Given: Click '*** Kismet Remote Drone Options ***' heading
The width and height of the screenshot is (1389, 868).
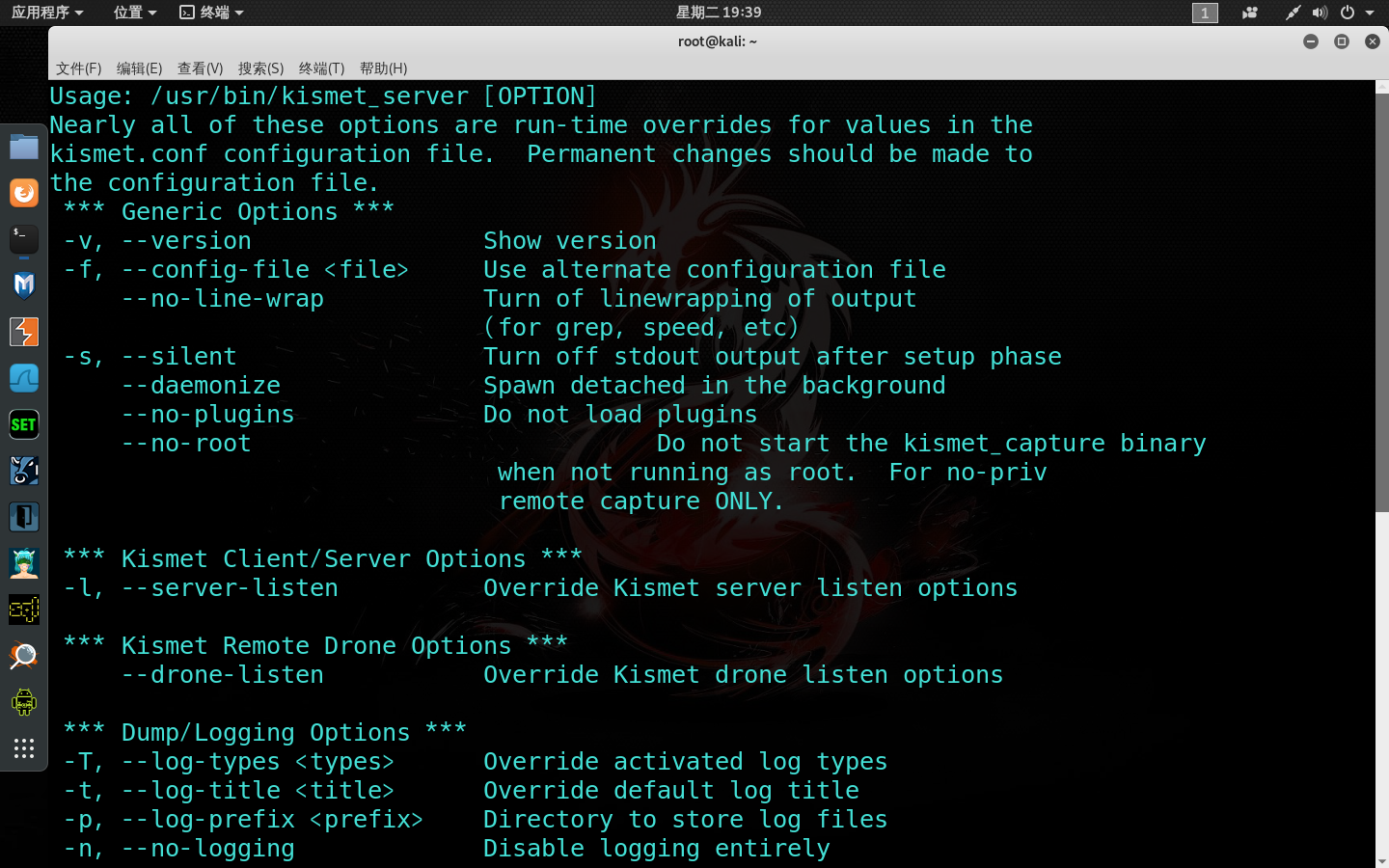Looking at the screenshot, I should pos(315,646).
